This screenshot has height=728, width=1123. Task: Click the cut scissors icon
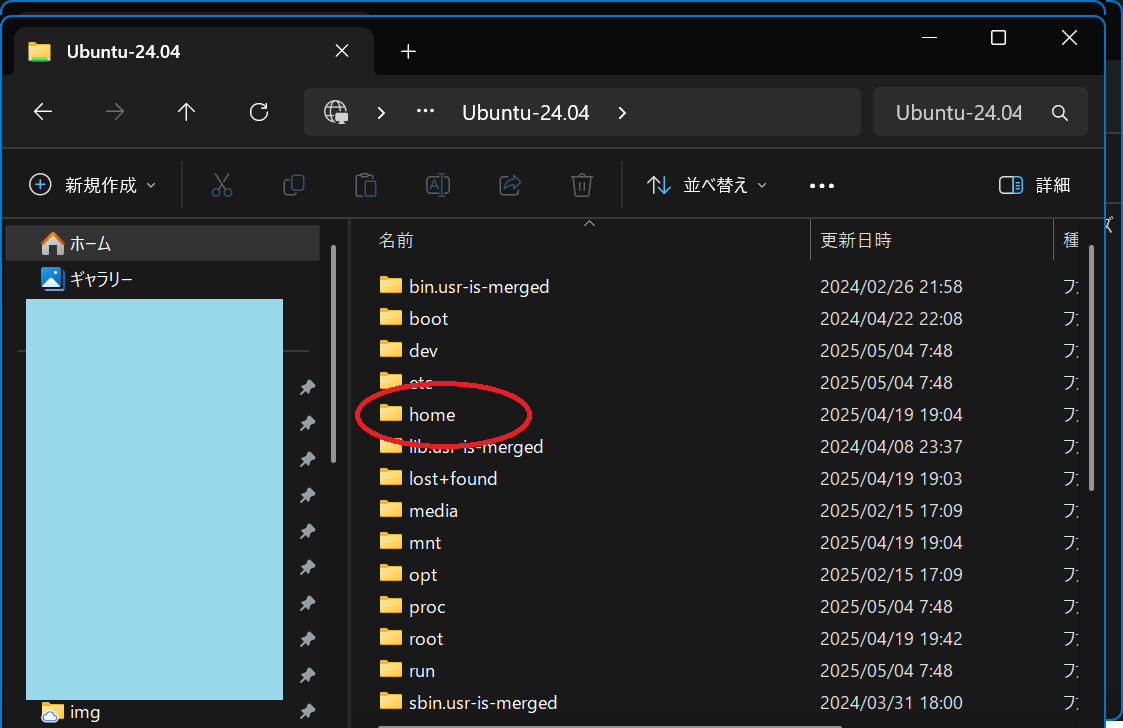222,185
